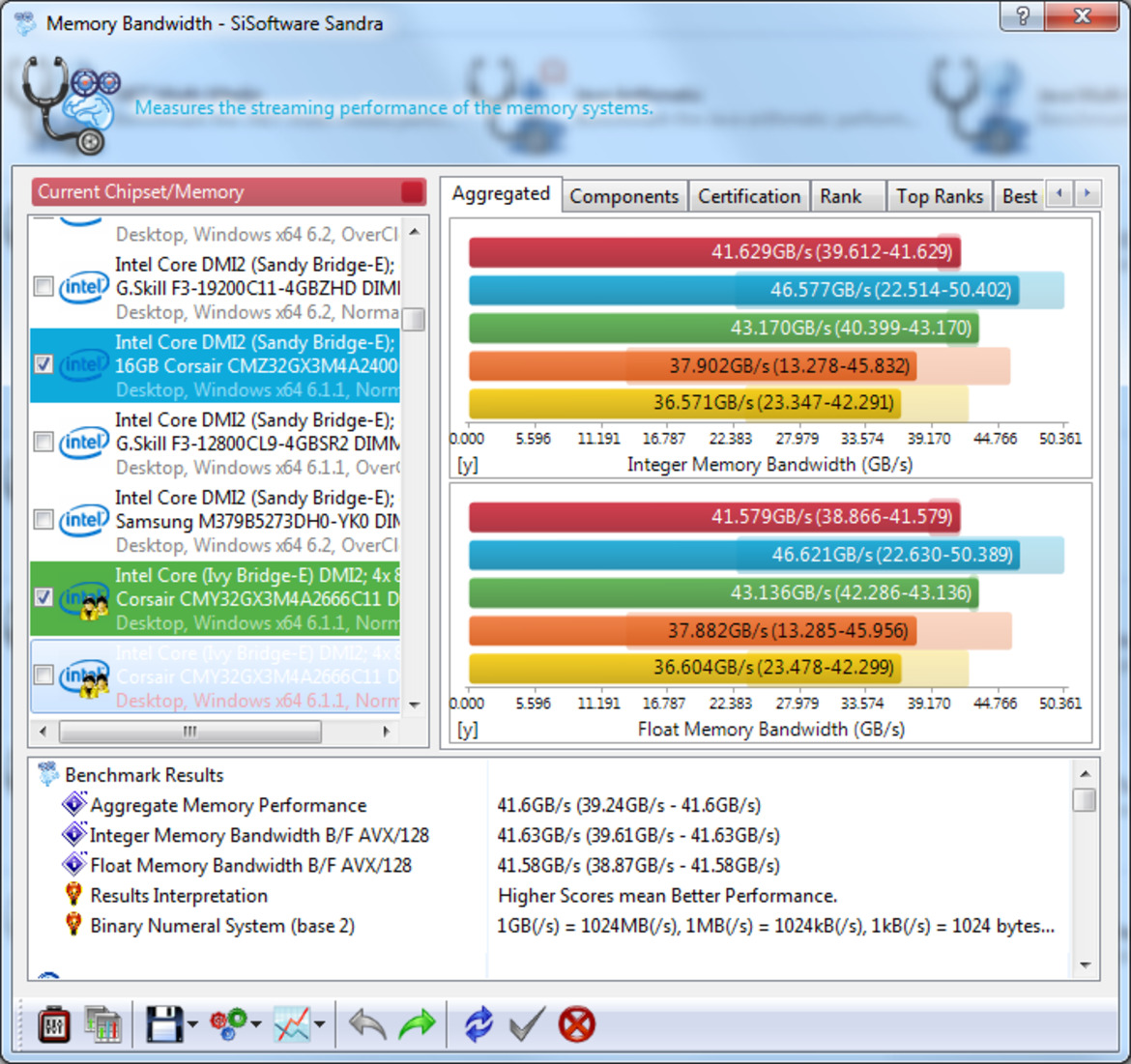This screenshot has height=1064, width=1131.
Task: Click the Integer Memory Bandwidth diamond icon
Action: click(x=73, y=834)
